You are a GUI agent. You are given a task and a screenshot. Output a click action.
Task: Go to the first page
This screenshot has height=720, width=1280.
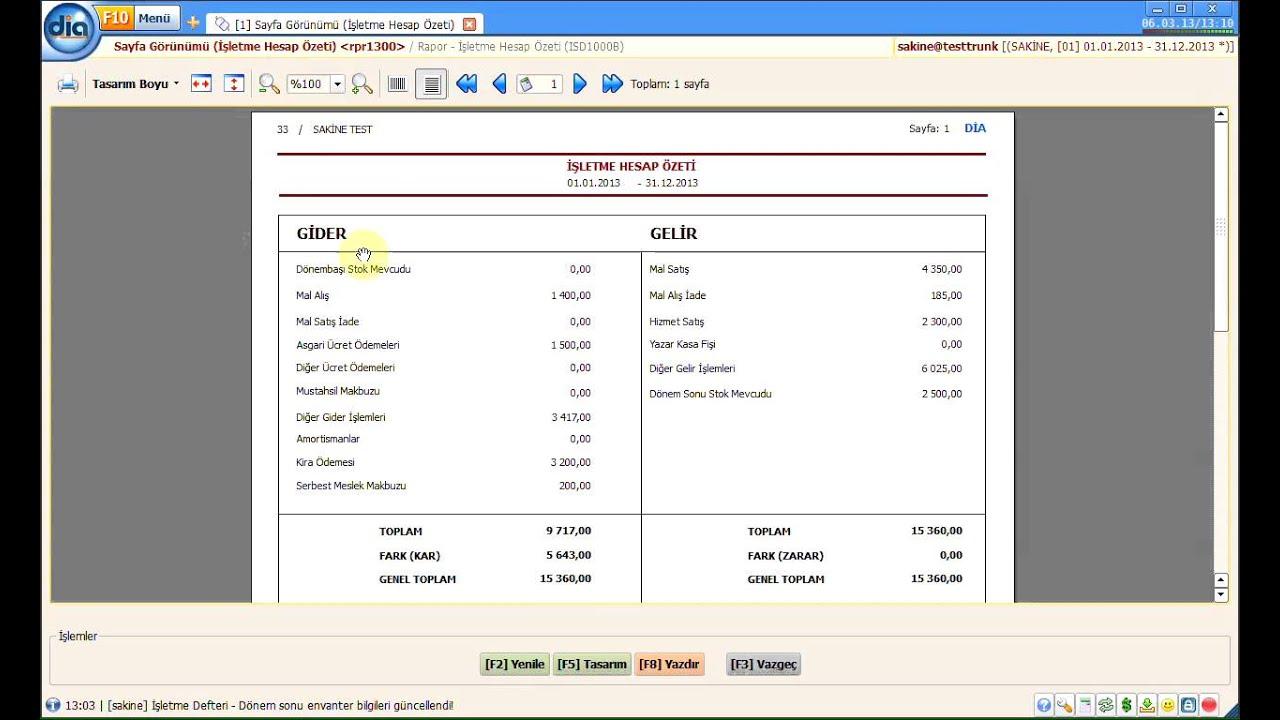point(466,84)
